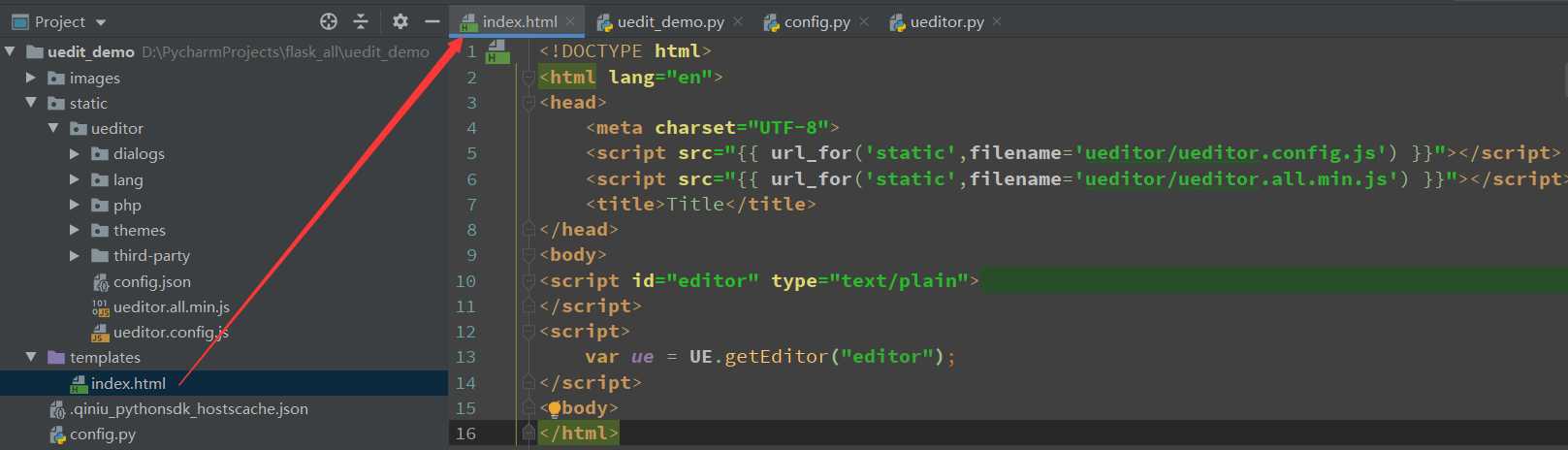Expand the lang folder arrow
The height and width of the screenshot is (450, 1568).
pos(75,179)
